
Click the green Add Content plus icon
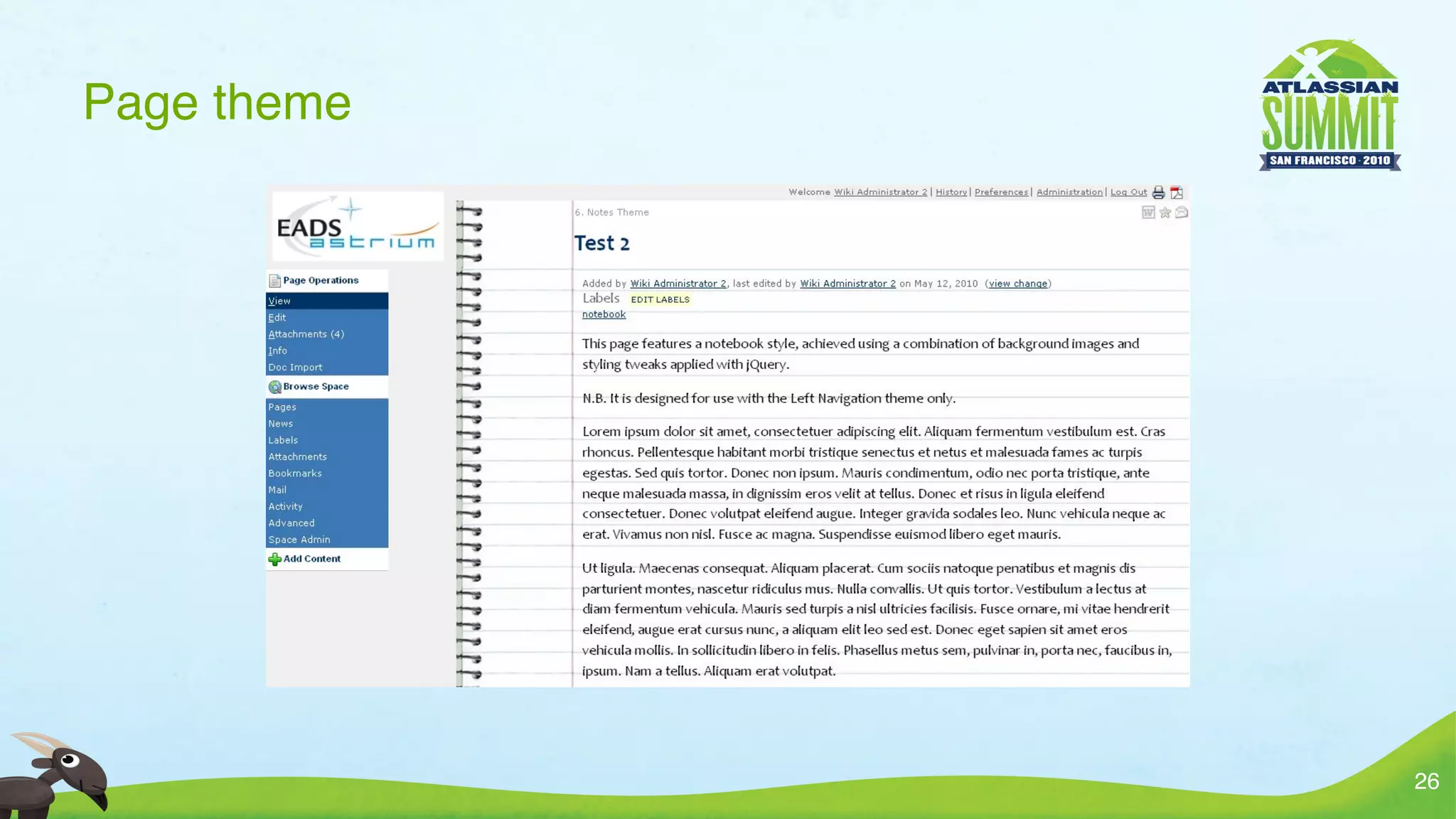tap(274, 560)
